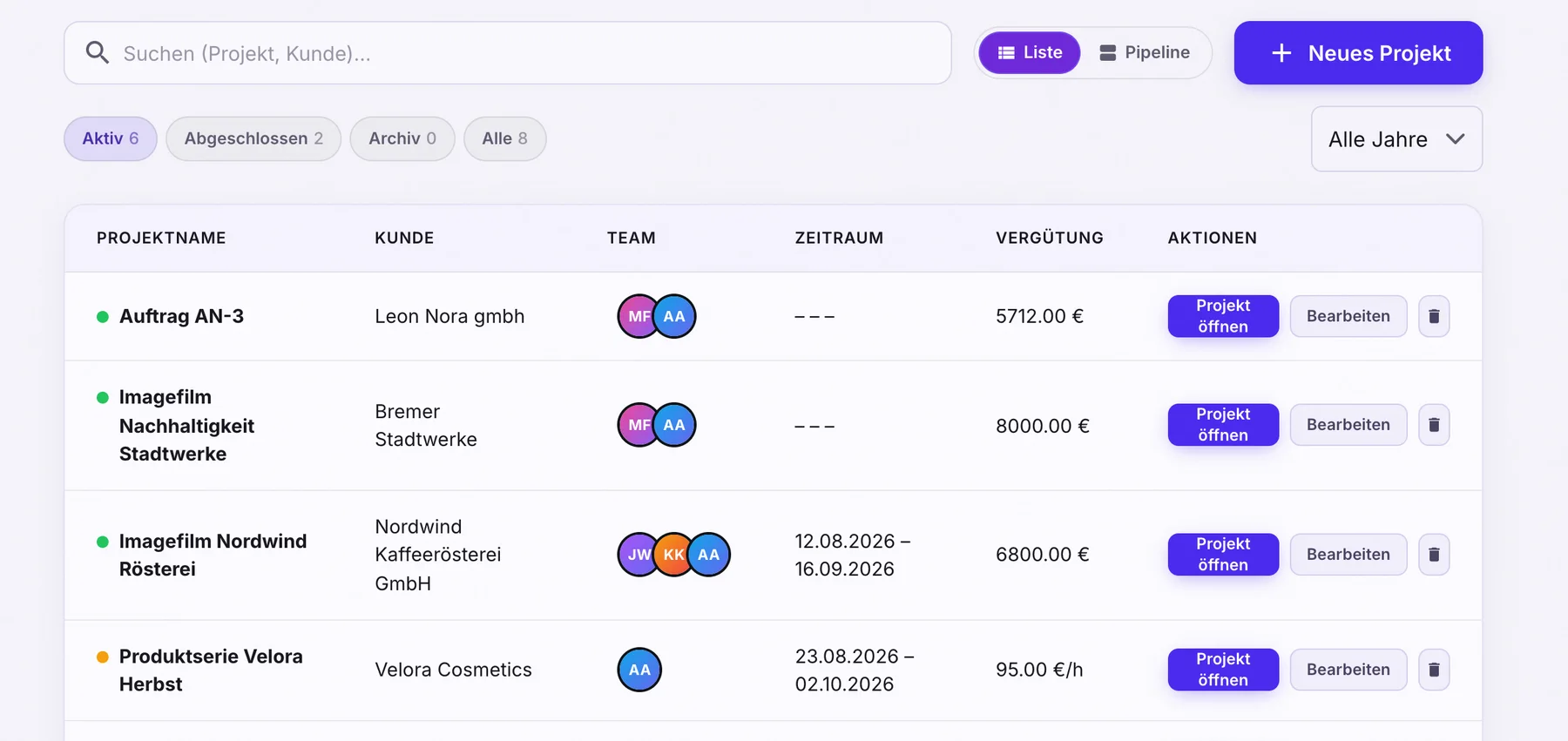Edit Produktserie Velora Herbst with Bearbeiten

pos(1348,670)
